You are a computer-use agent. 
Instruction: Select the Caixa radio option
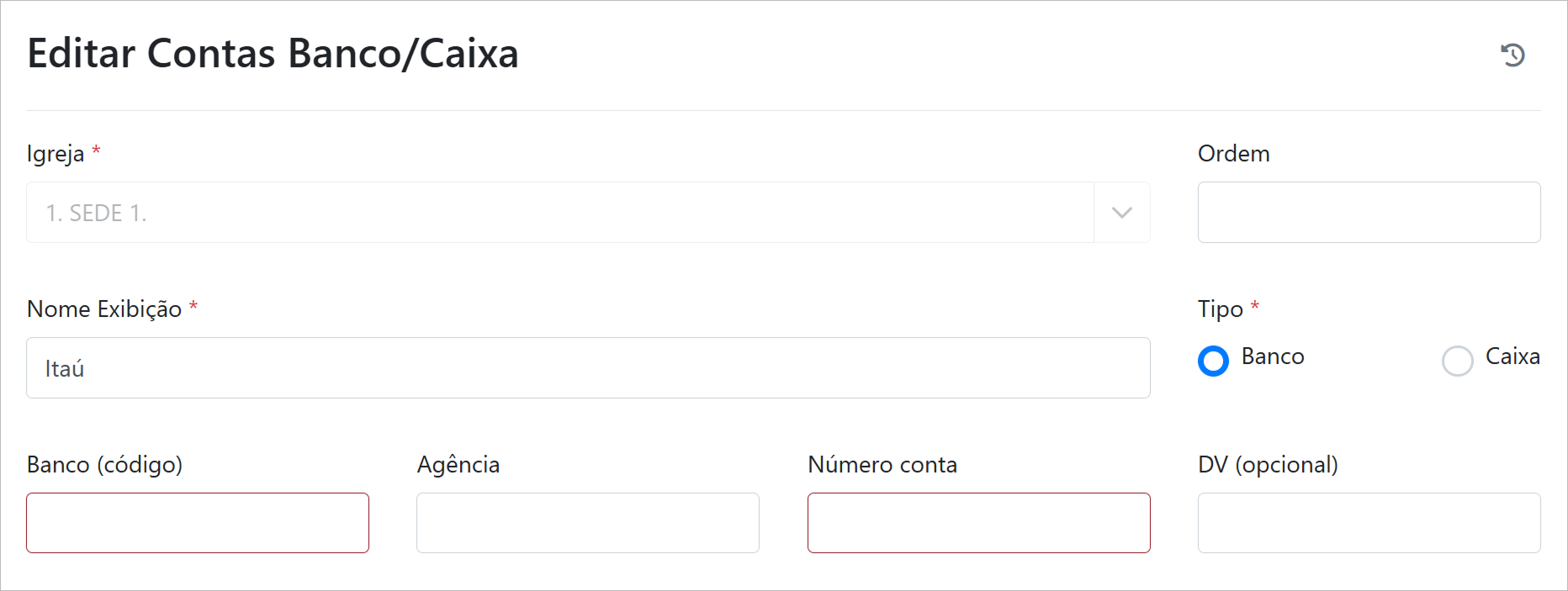pos(1457,361)
